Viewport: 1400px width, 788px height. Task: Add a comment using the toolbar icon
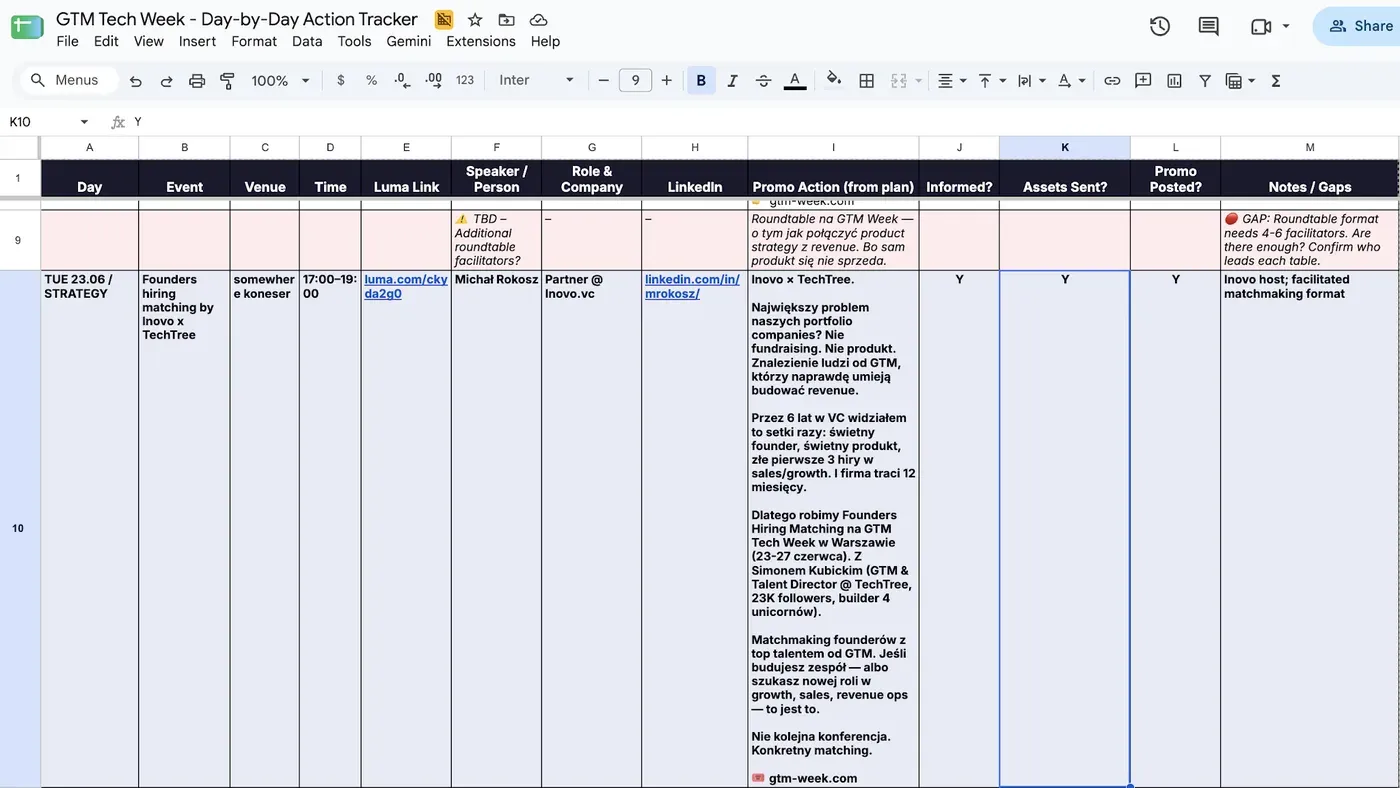coord(1143,80)
